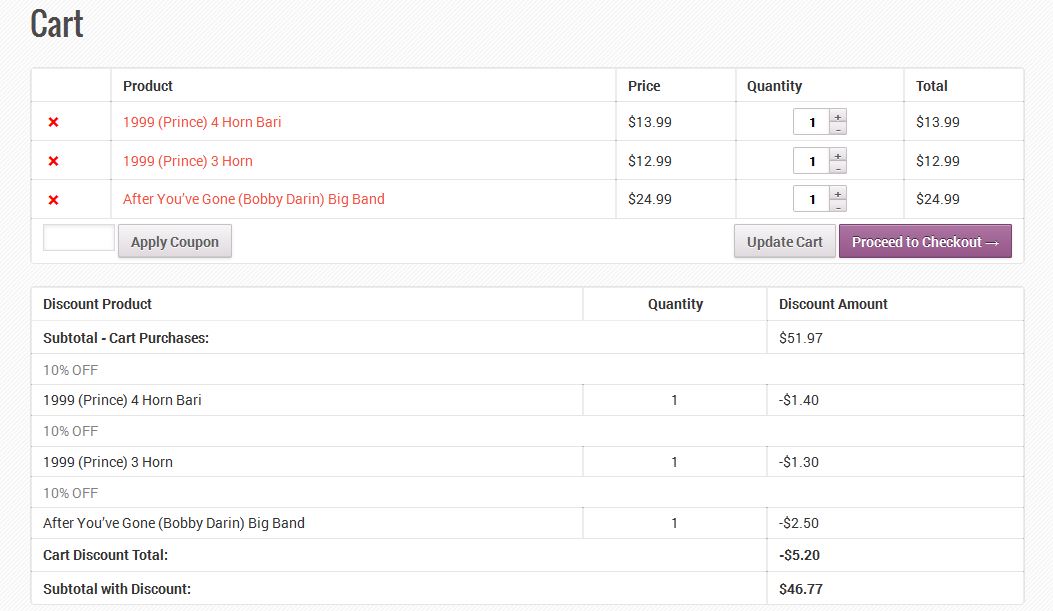This screenshot has width=1053, height=611.
Task: Focus quantity field for 1999 (Prince) 4 Horn Bari
Action: (x=811, y=122)
